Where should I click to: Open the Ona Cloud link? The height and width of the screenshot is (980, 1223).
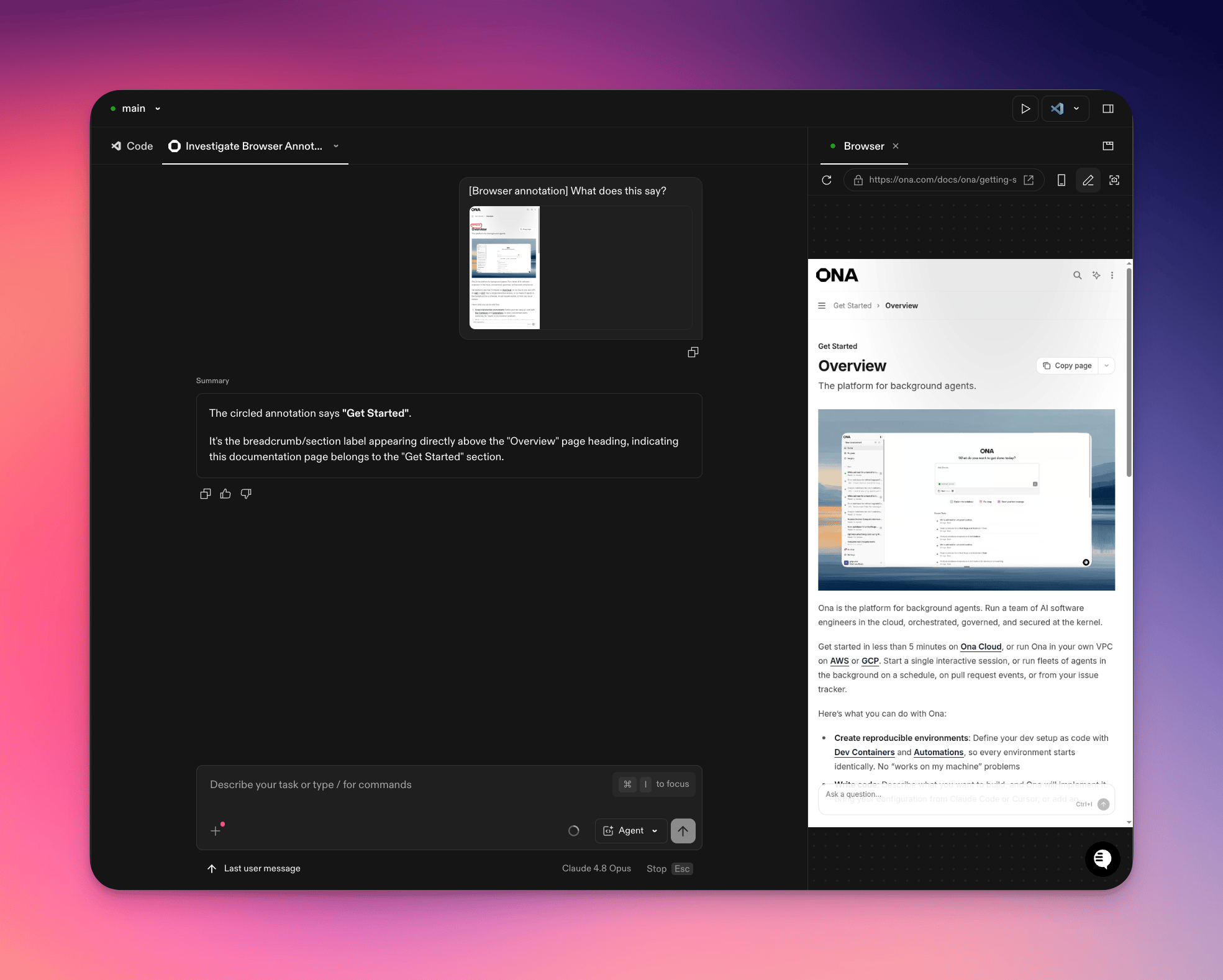pos(981,647)
